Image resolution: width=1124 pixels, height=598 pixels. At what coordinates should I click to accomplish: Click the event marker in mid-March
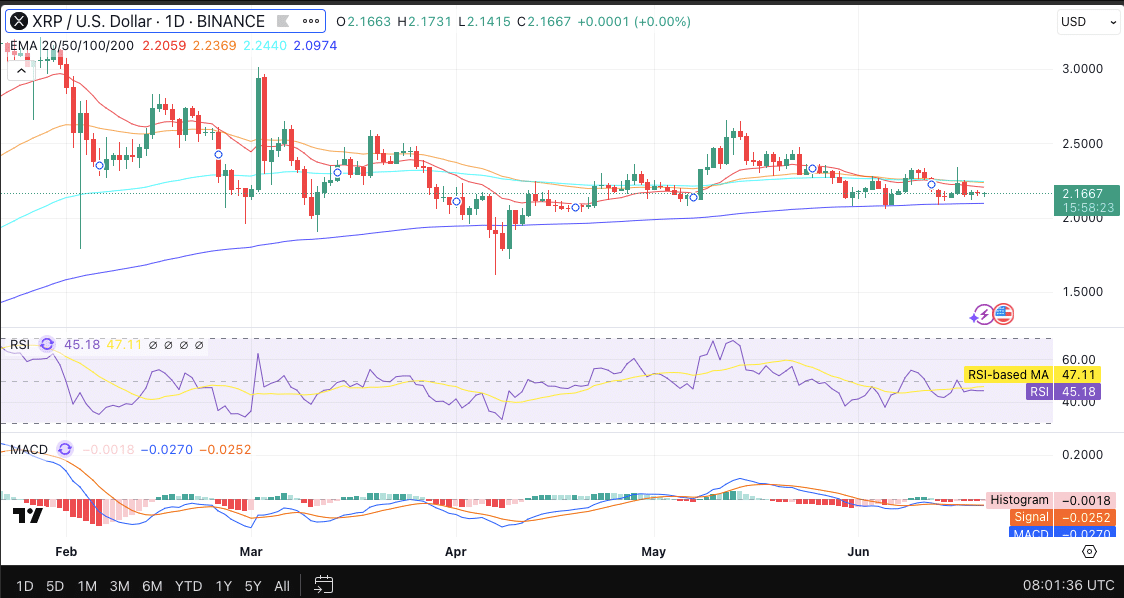tap(337, 172)
